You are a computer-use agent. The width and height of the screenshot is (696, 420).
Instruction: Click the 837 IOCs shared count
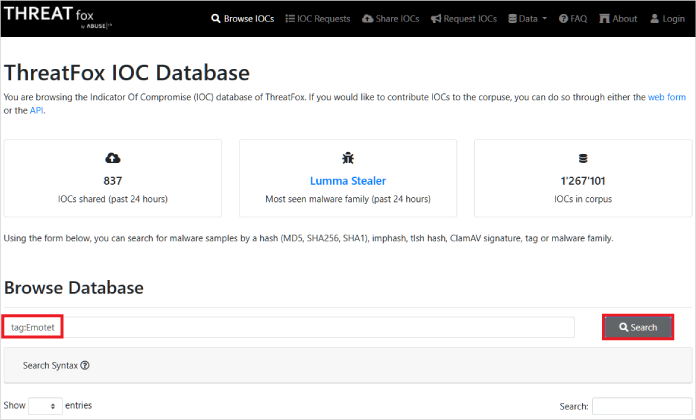[113, 181]
